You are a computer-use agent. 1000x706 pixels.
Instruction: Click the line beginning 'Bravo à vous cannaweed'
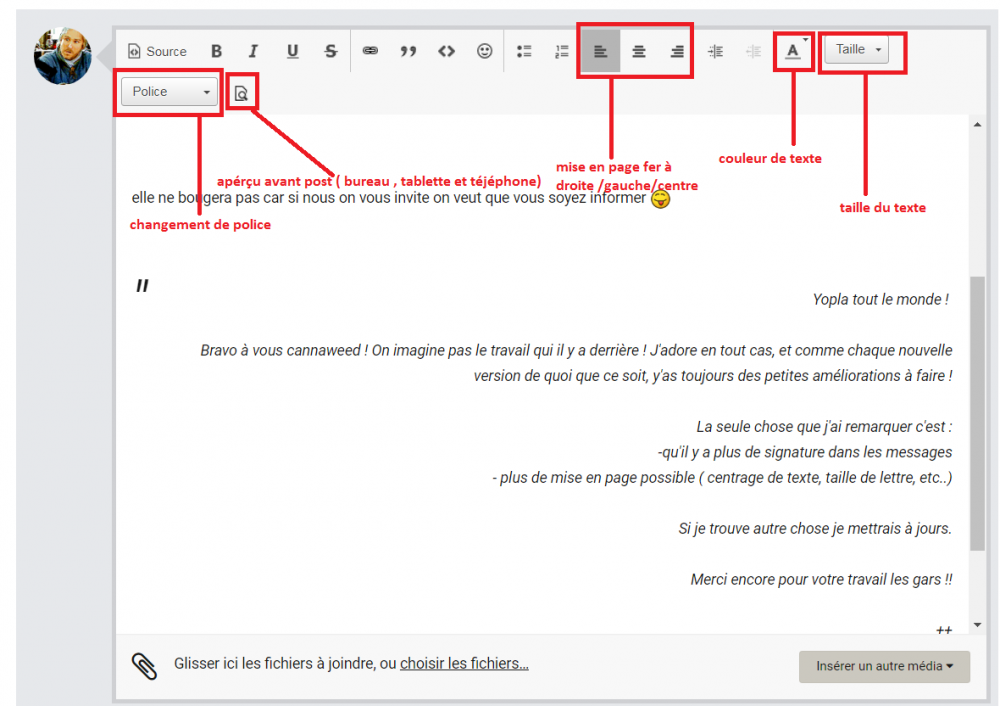[x=576, y=350]
